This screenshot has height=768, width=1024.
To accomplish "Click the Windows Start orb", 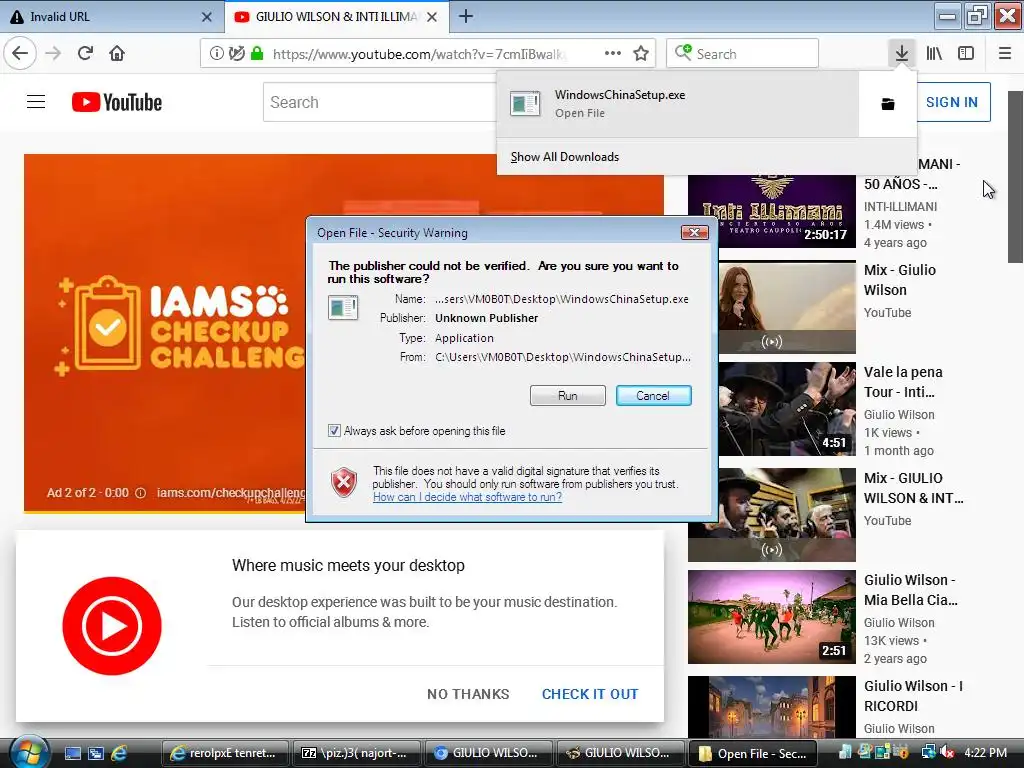I will [27, 753].
